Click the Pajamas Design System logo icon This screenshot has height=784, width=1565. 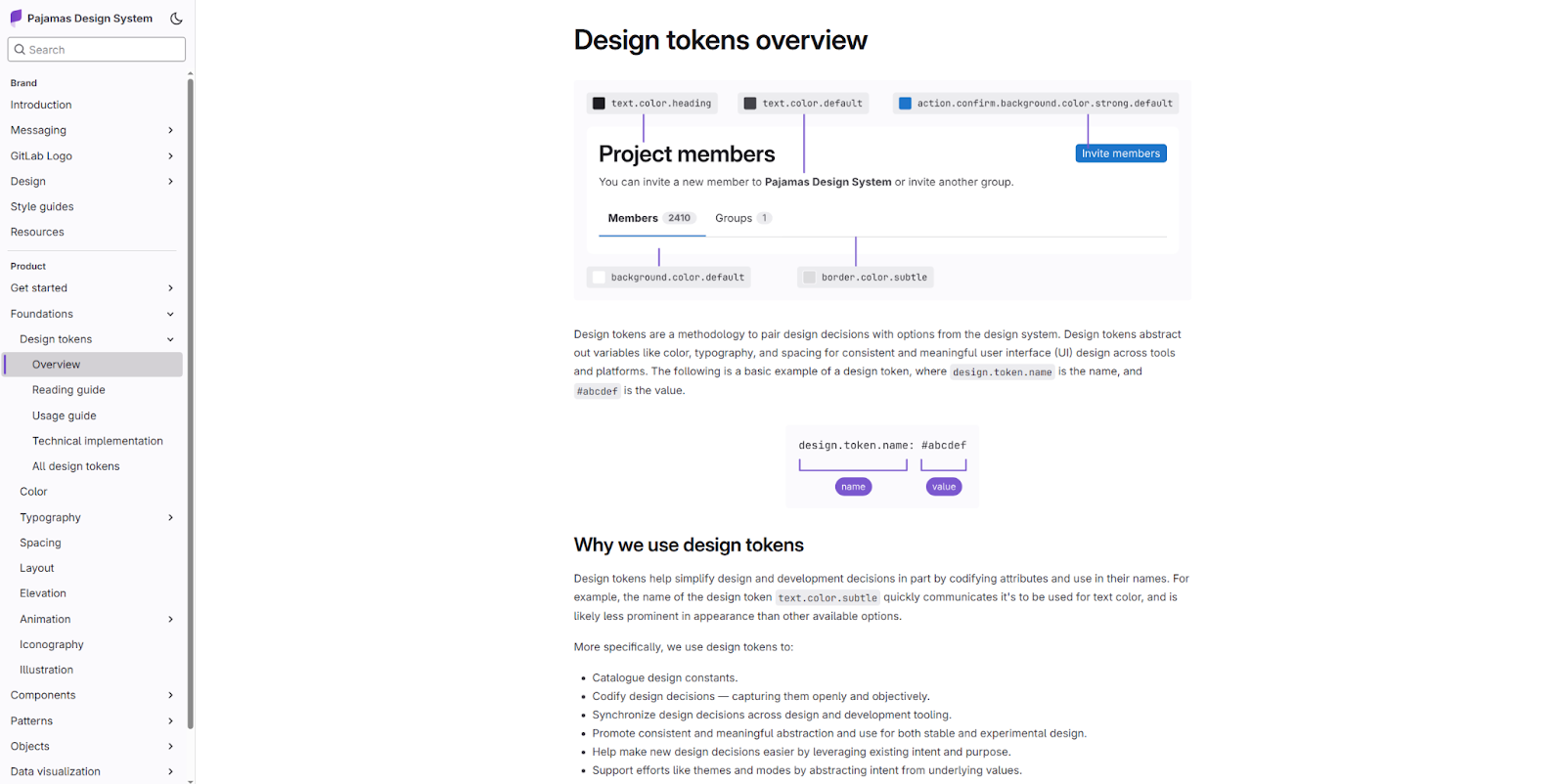pyautogui.click(x=16, y=17)
